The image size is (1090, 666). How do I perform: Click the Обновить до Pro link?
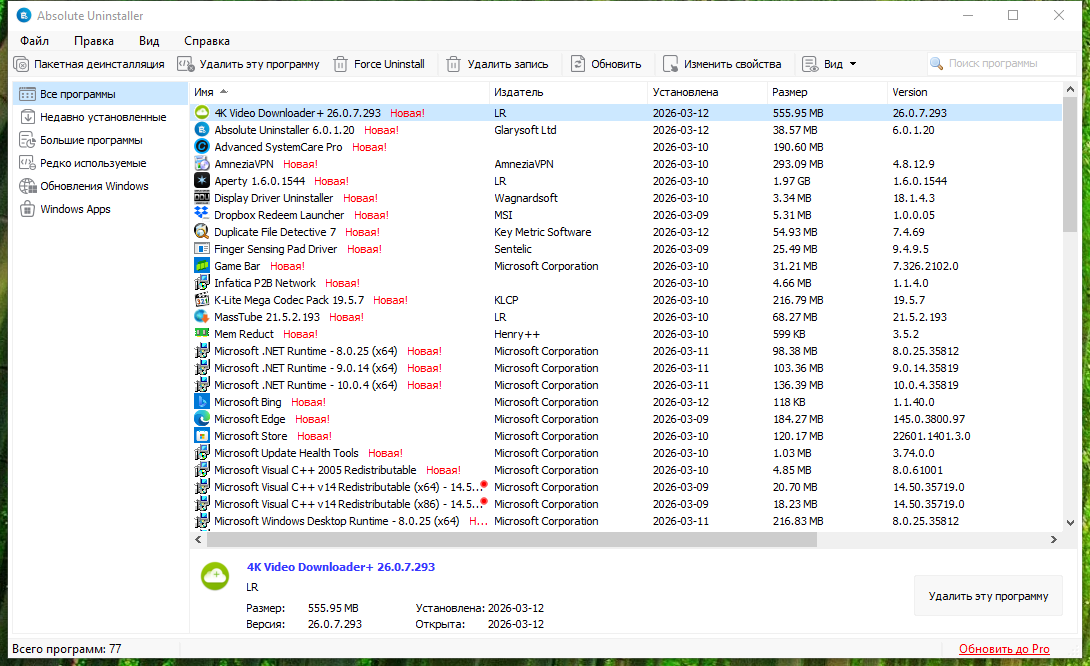[1004, 649]
